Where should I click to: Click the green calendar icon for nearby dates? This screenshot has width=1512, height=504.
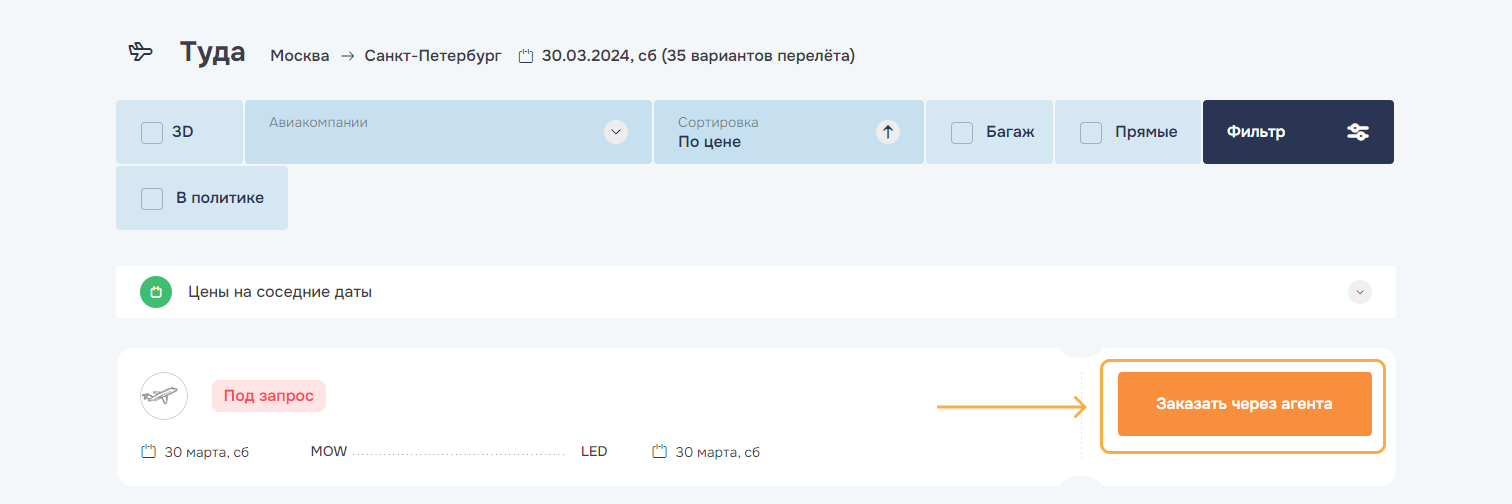click(155, 293)
